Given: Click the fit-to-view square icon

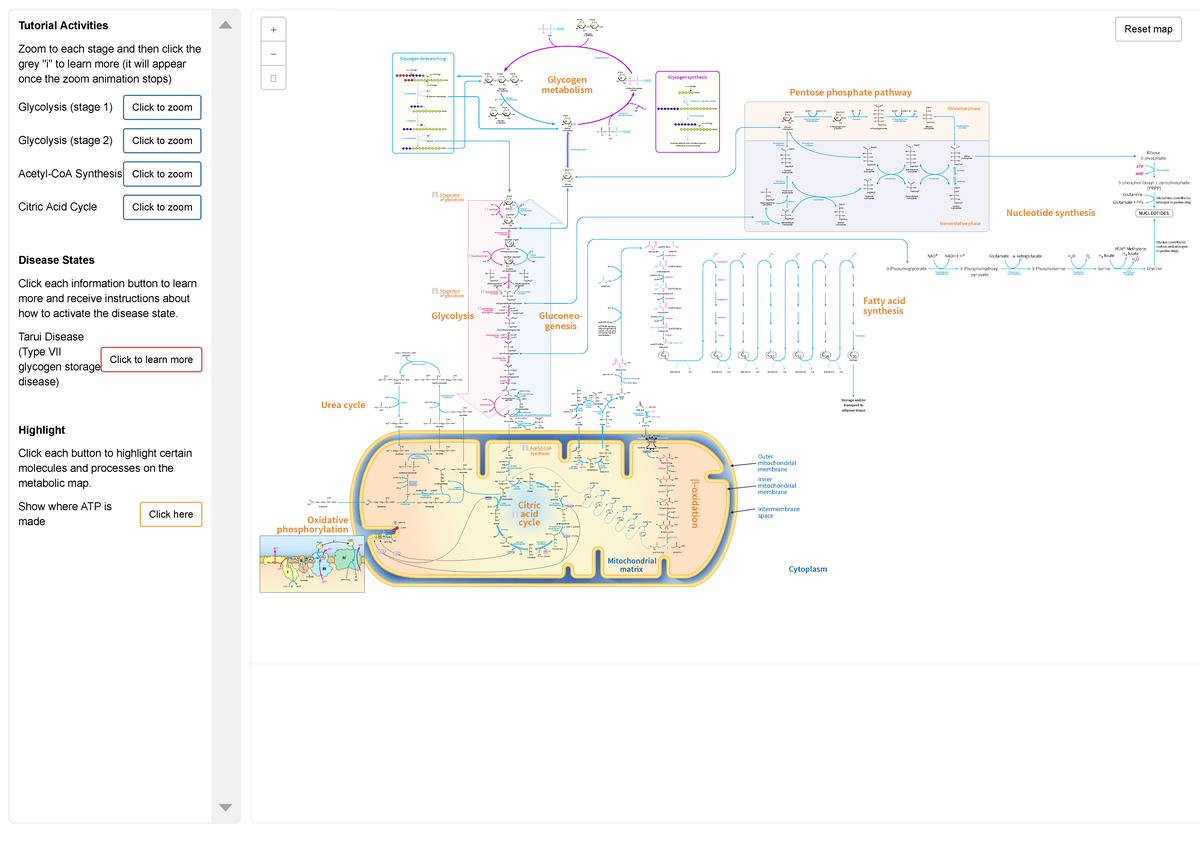Looking at the screenshot, I should (x=272, y=77).
